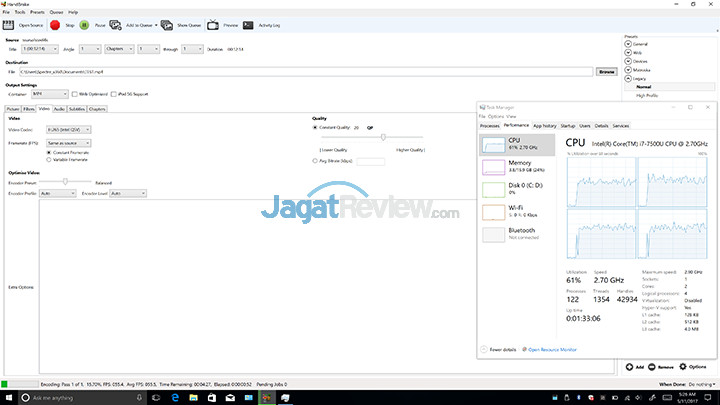Select the Normal preset
Screen dimensions: 720x405
point(643,87)
